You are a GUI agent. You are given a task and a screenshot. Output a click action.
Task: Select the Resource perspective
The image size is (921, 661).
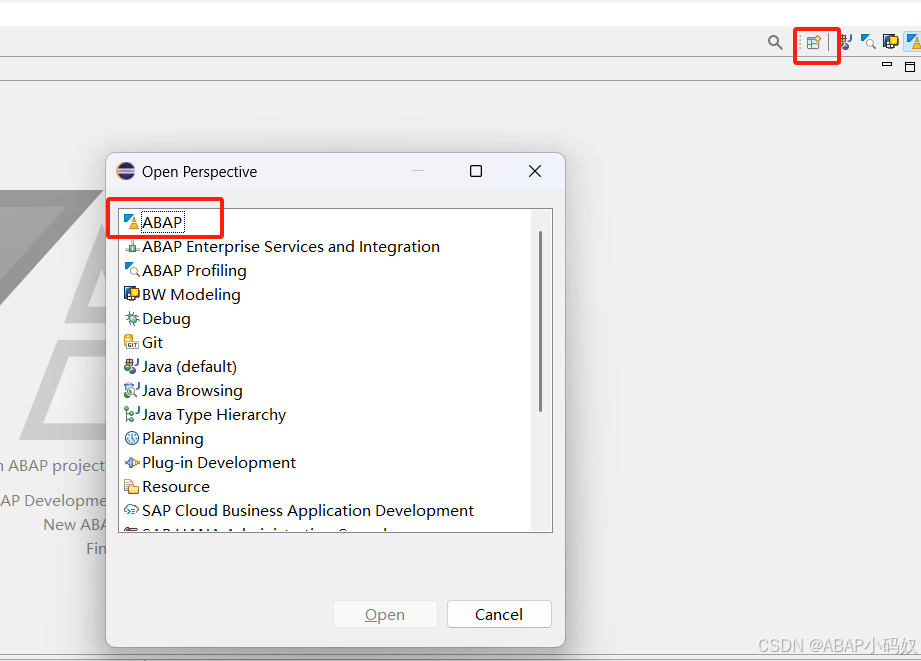click(x=176, y=486)
